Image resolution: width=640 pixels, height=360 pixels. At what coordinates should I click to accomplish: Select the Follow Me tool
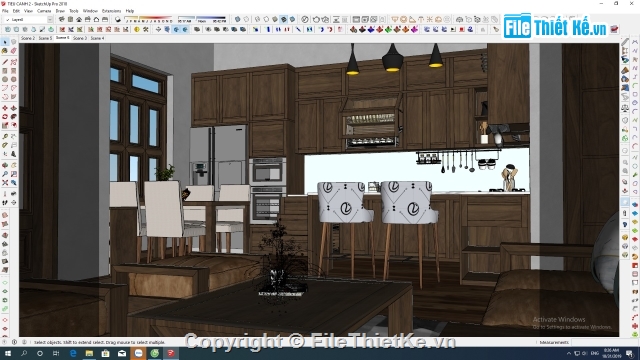point(13,117)
